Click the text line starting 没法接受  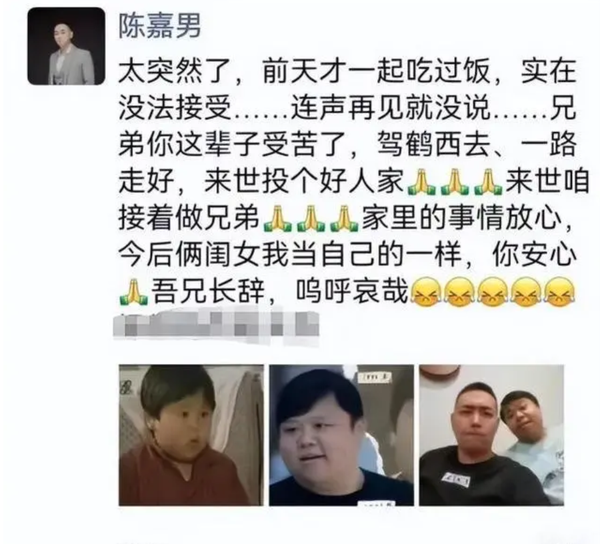pyautogui.click(x=347, y=108)
